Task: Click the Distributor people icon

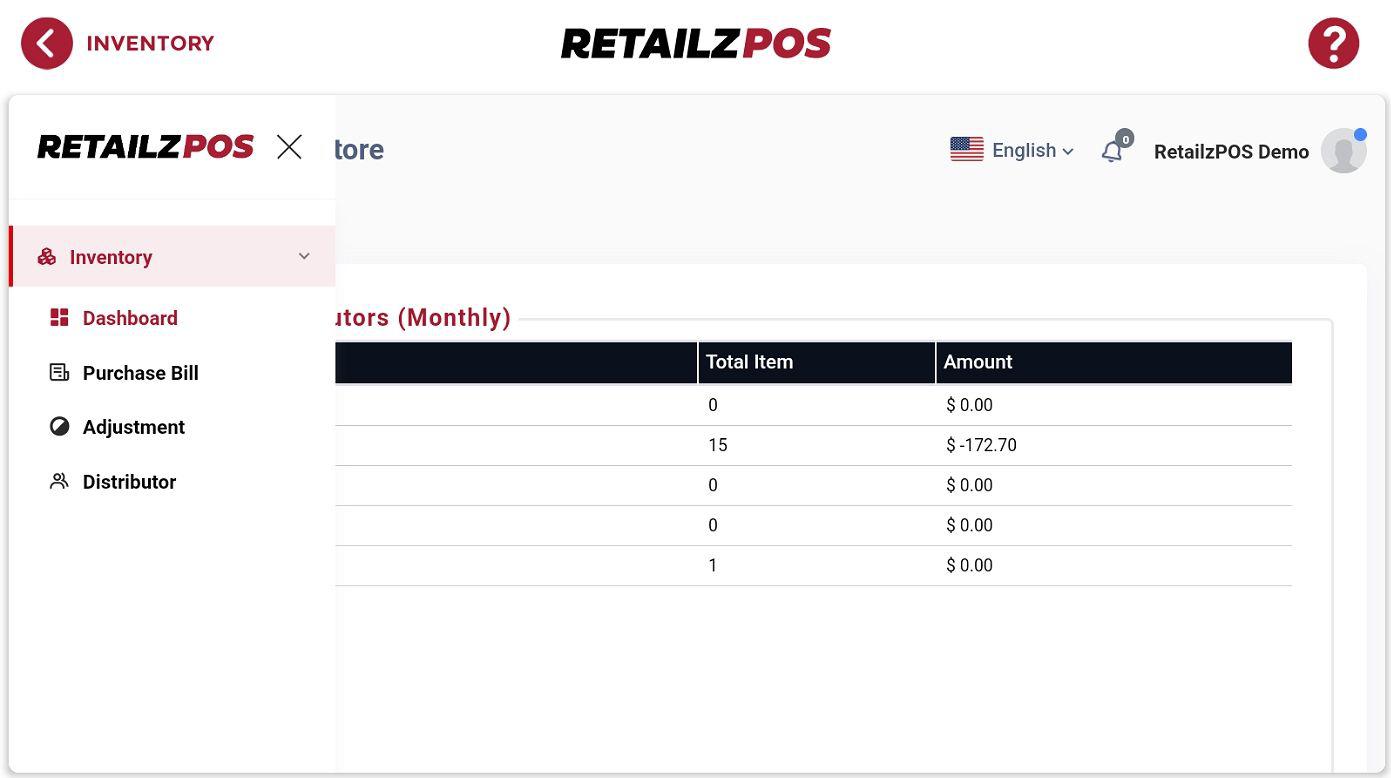Action: click(x=59, y=482)
